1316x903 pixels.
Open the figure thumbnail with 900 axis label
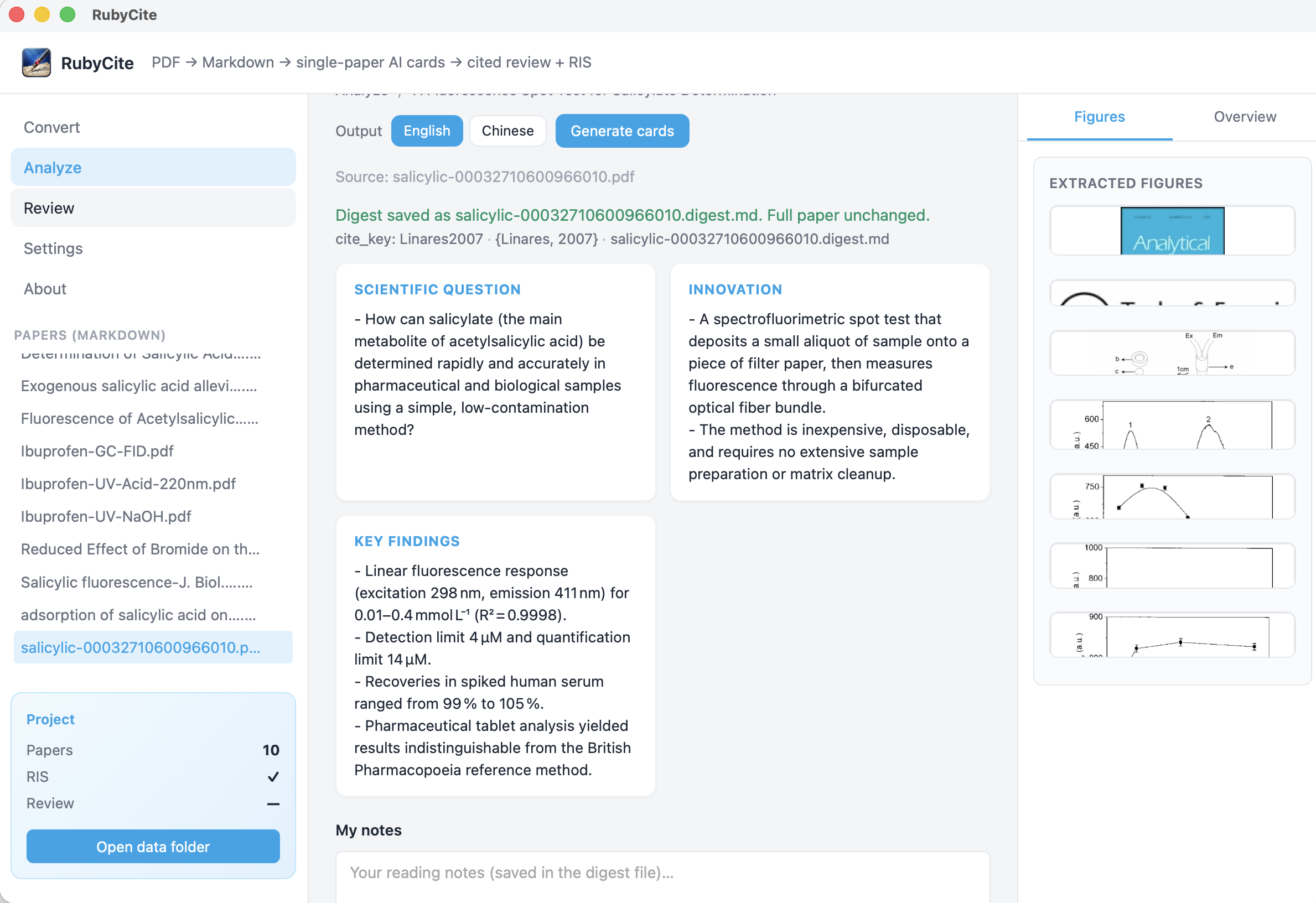coord(1172,635)
